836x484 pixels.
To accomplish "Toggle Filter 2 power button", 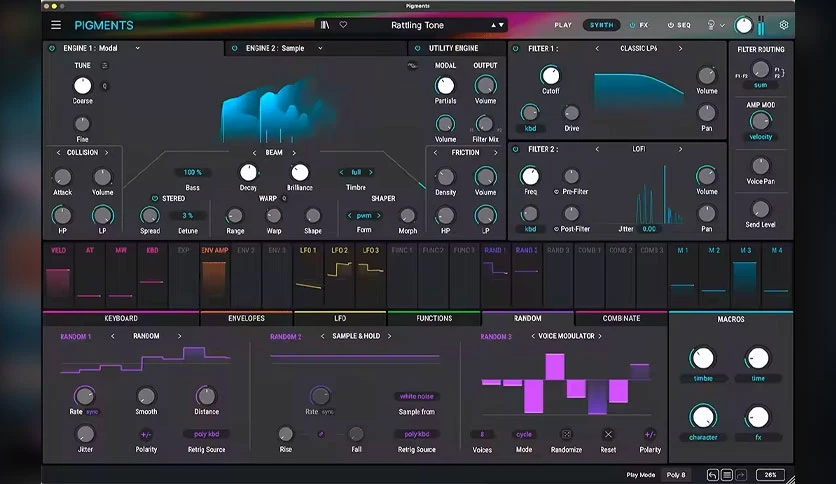I will click(x=516, y=149).
